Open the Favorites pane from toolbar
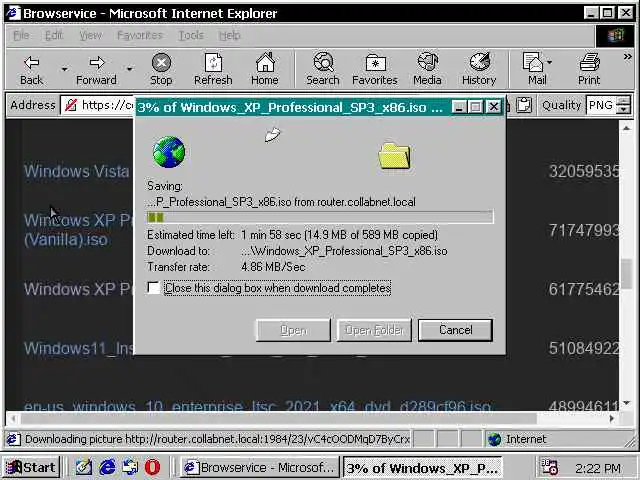The image size is (640, 480). click(375, 69)
